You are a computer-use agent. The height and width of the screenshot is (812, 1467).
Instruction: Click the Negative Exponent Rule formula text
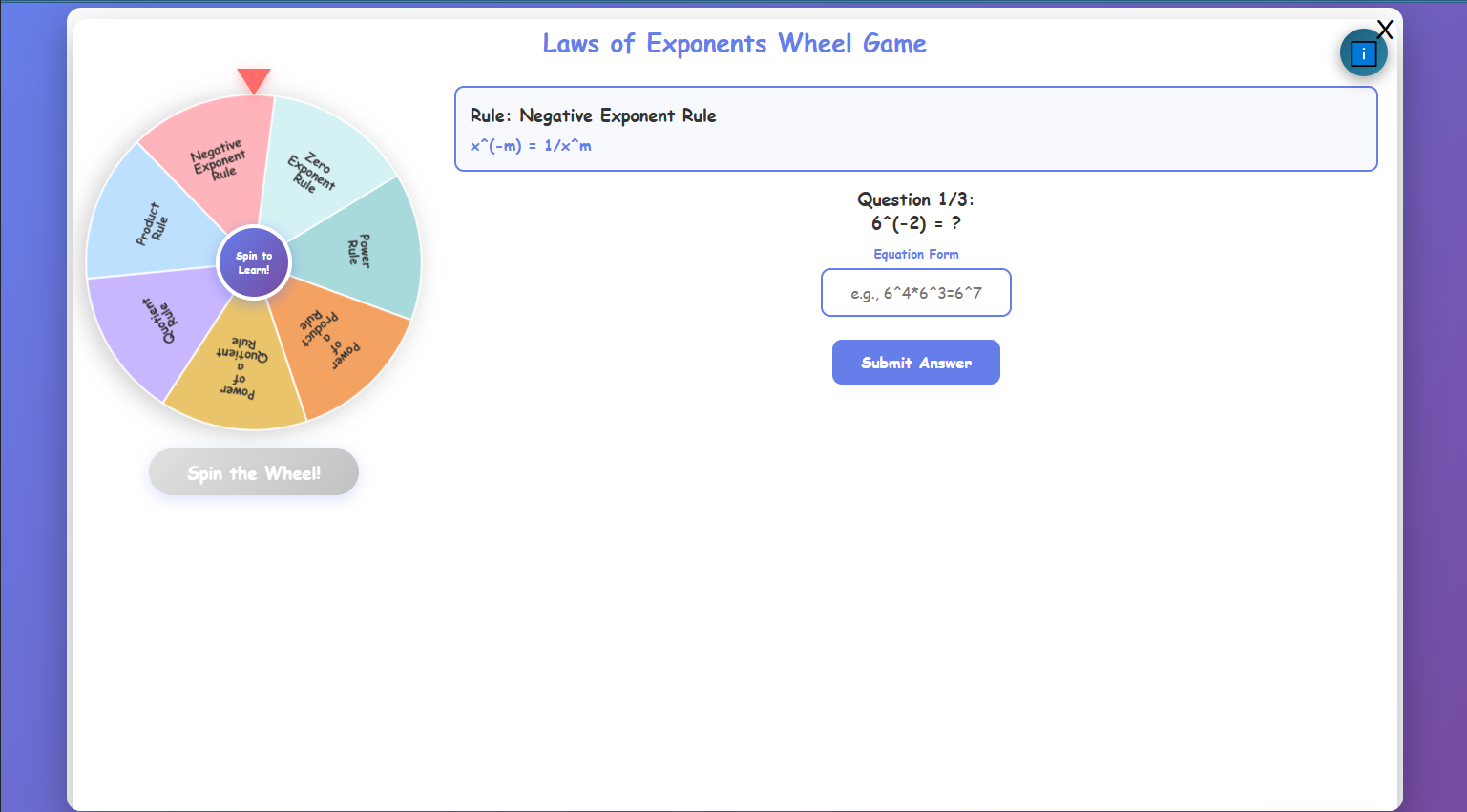[x=530, y=145]
